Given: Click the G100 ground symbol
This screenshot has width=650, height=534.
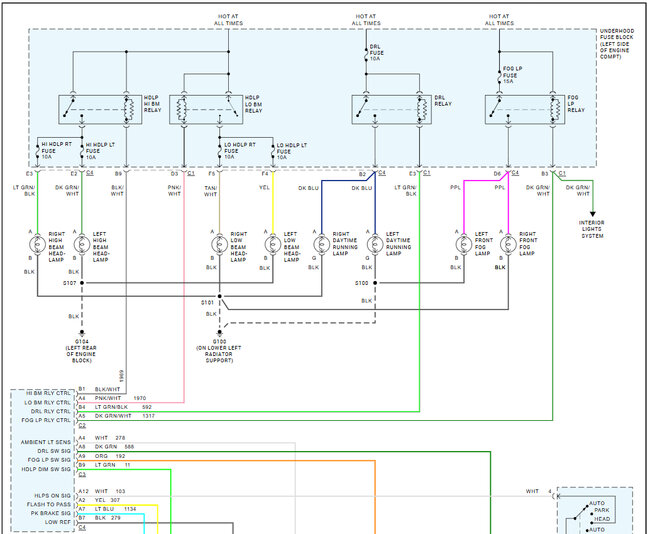Looking at the screenshot, I should (219, 333).
